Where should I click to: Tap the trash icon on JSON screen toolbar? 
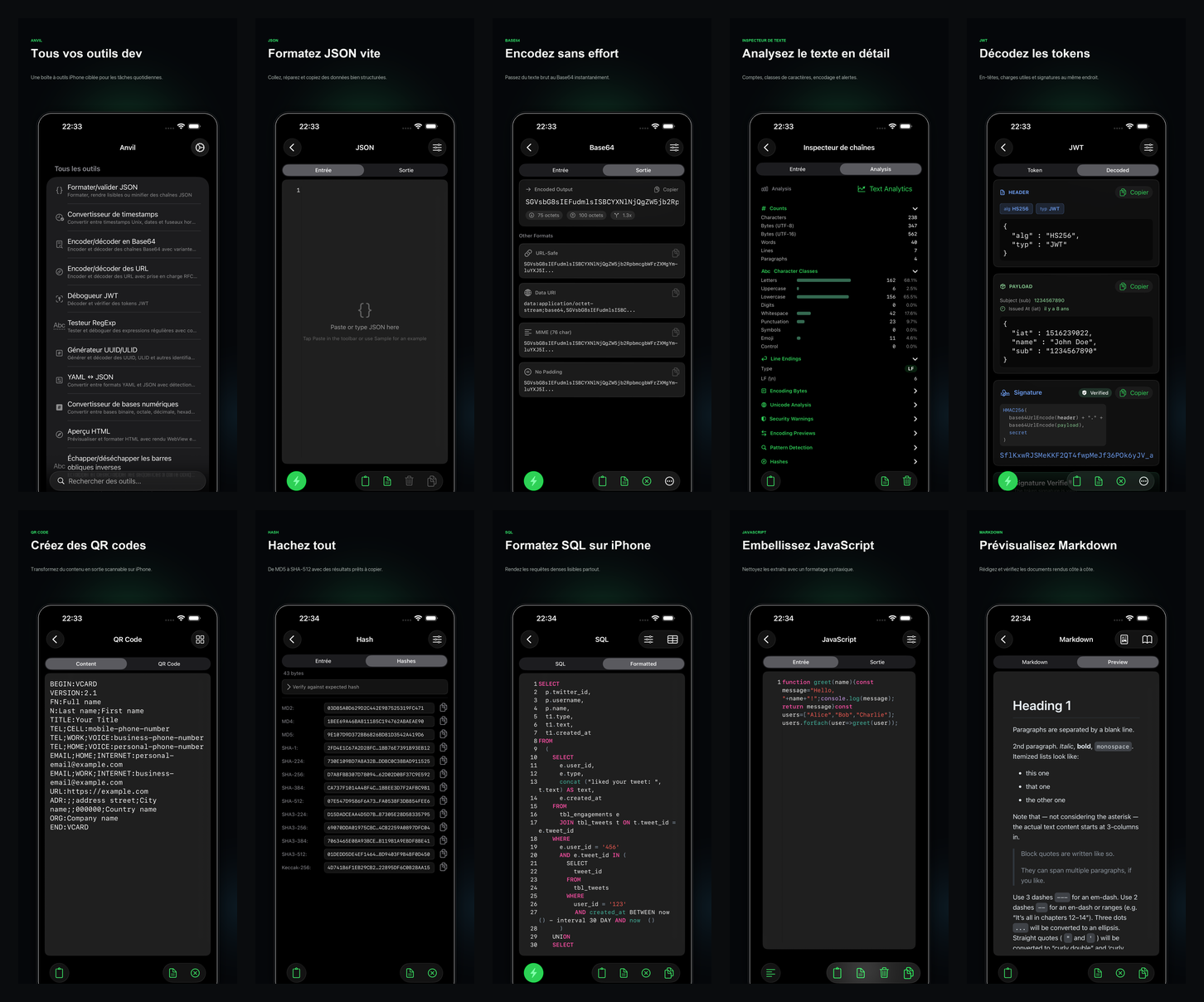pos(409,481)
